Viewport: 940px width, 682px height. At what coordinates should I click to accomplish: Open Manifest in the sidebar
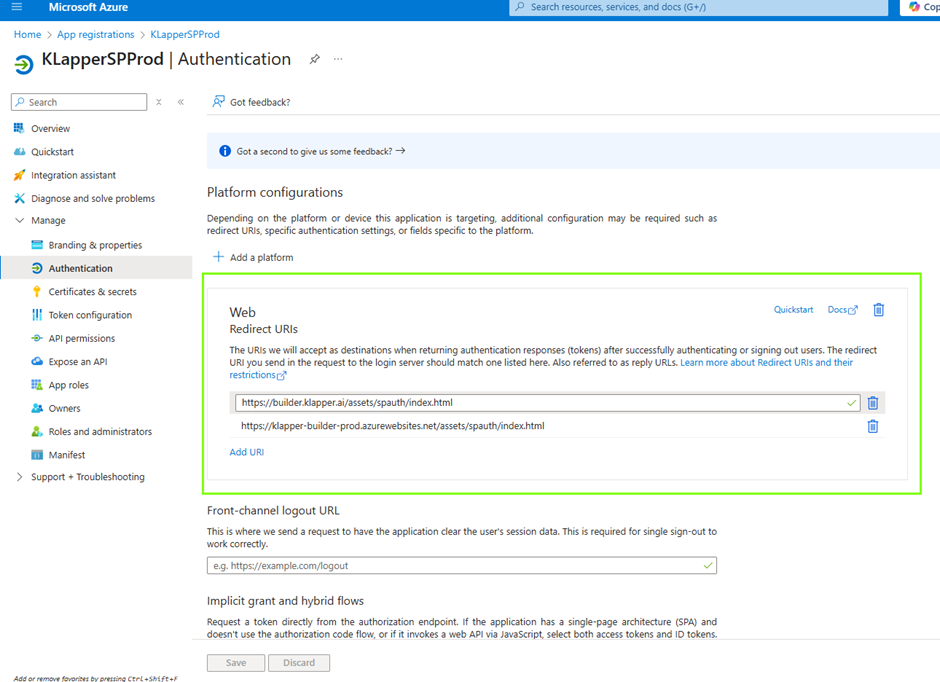pyautogui.click(x=67, y=455)
